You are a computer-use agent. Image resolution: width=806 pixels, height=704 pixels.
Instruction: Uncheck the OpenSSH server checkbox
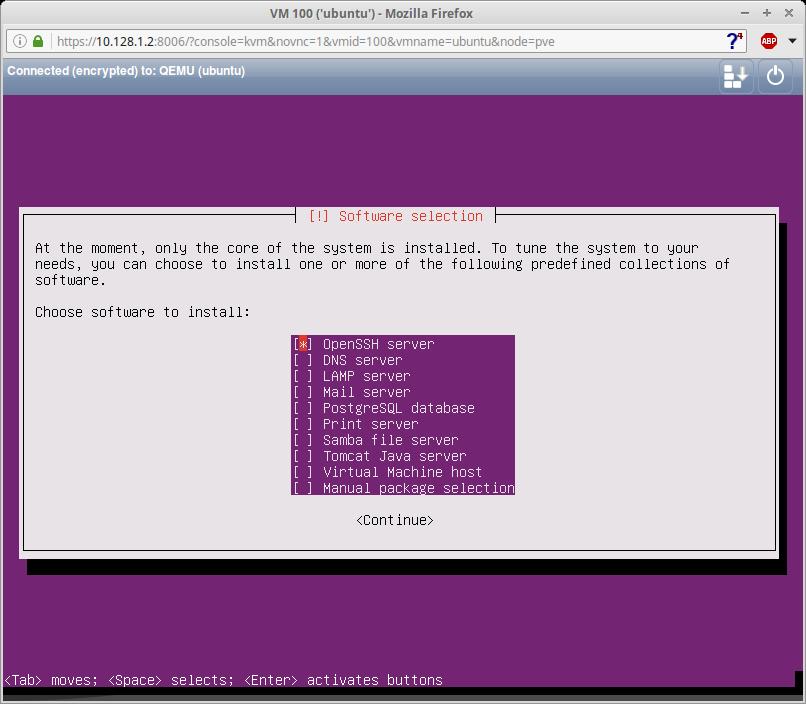(x=303, y=344)
